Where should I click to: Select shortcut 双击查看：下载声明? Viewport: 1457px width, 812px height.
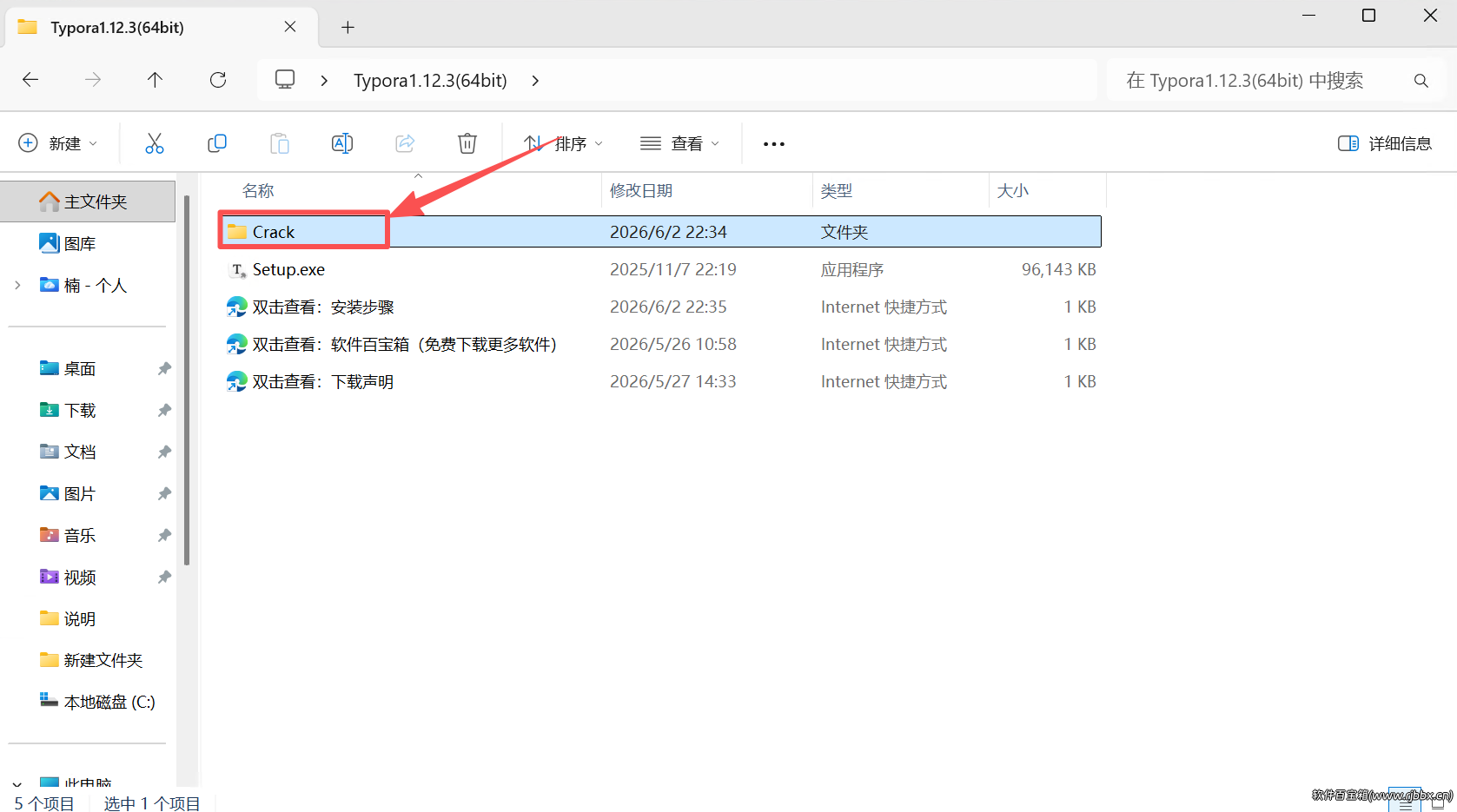click(660, 381)
